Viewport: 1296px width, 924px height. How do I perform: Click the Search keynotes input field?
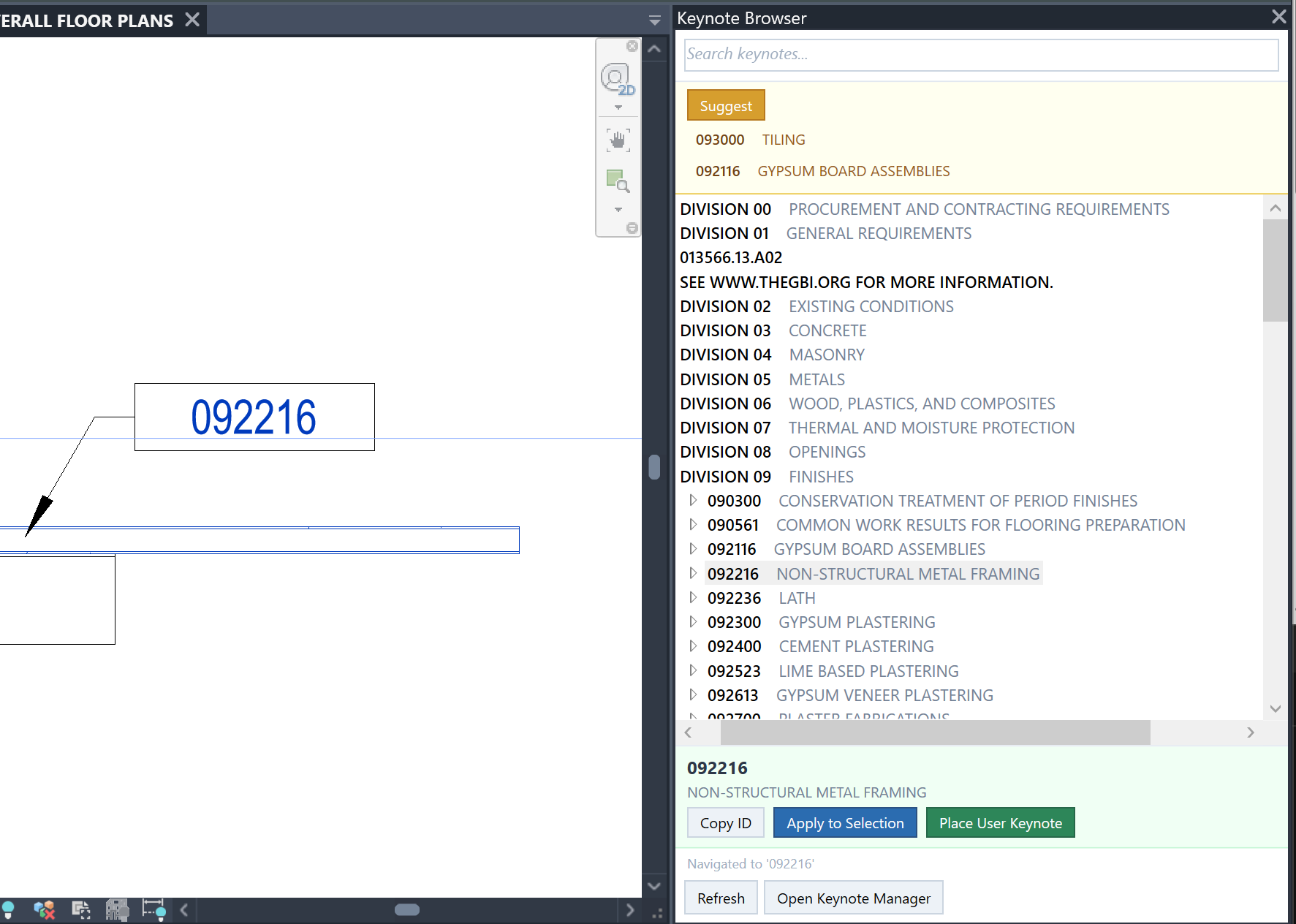[x=980, y=55]
